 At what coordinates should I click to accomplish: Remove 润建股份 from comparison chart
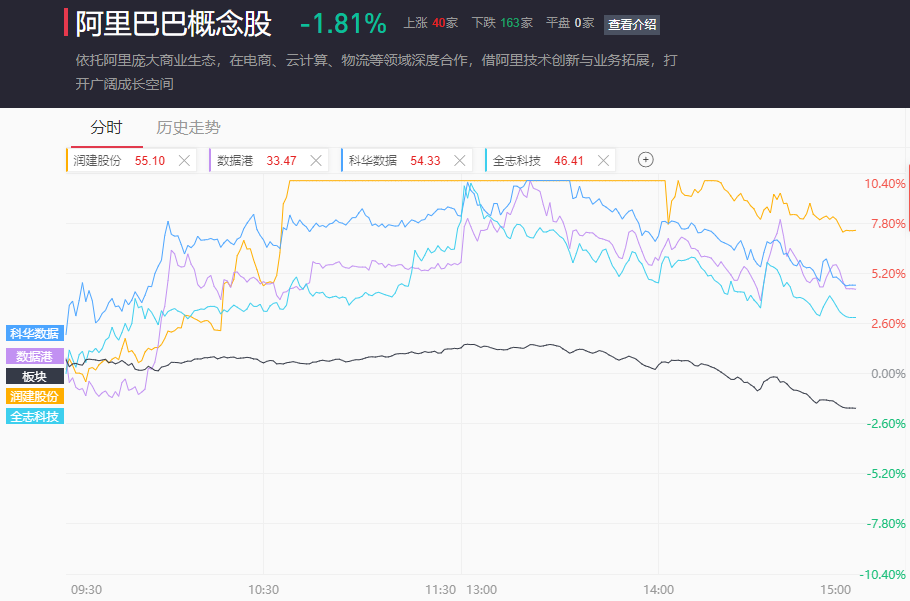point(184,161)
